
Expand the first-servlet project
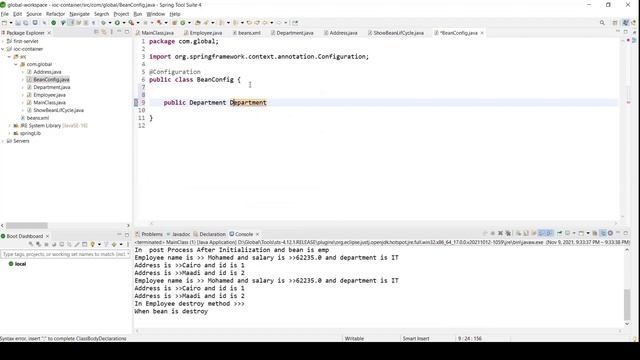(x=3, y=41)
